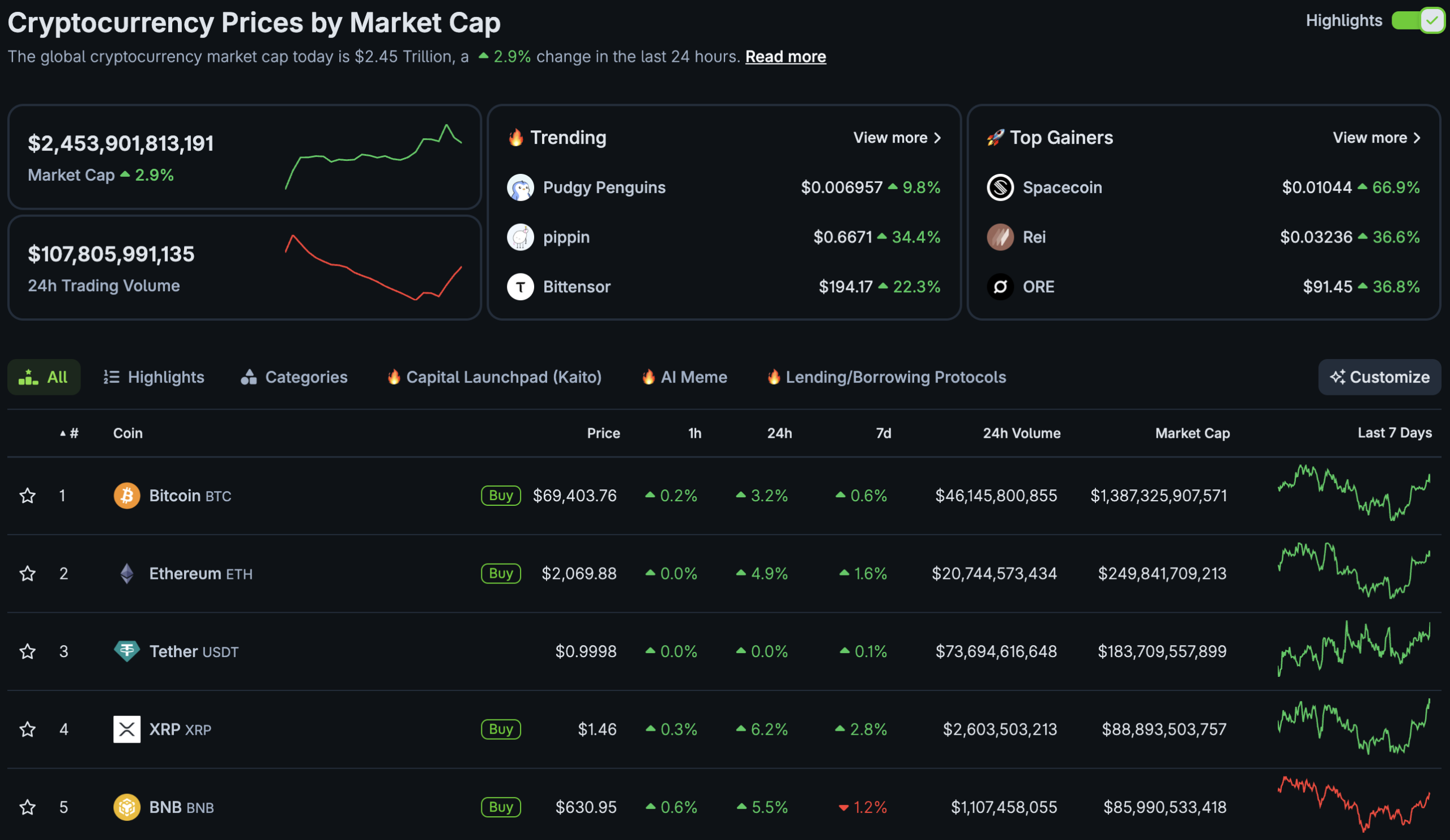Switch to AI Meme tab
Image resolution: width=1450 pixels, height=840 pixels.
coord(684,377)
